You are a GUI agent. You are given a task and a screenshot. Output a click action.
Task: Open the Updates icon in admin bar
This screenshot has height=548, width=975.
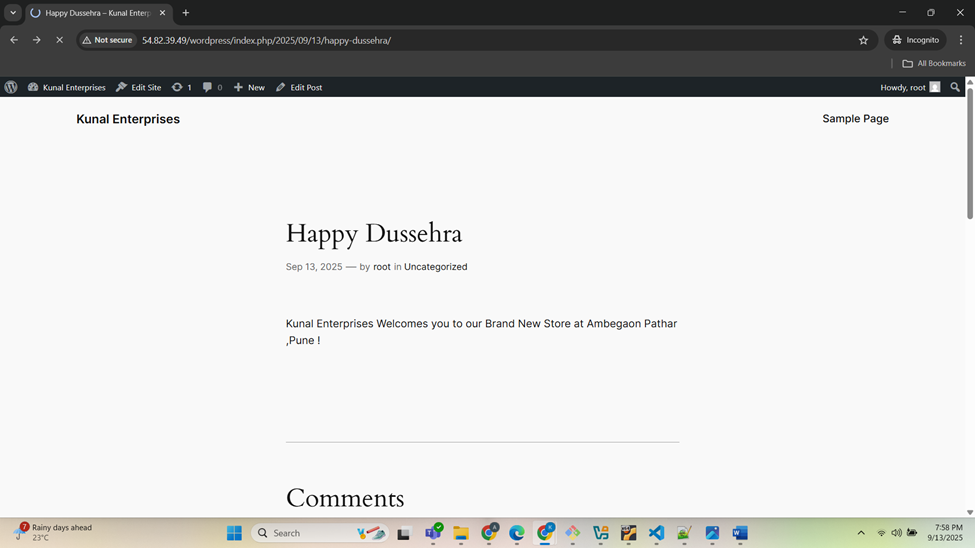point(181,87)
